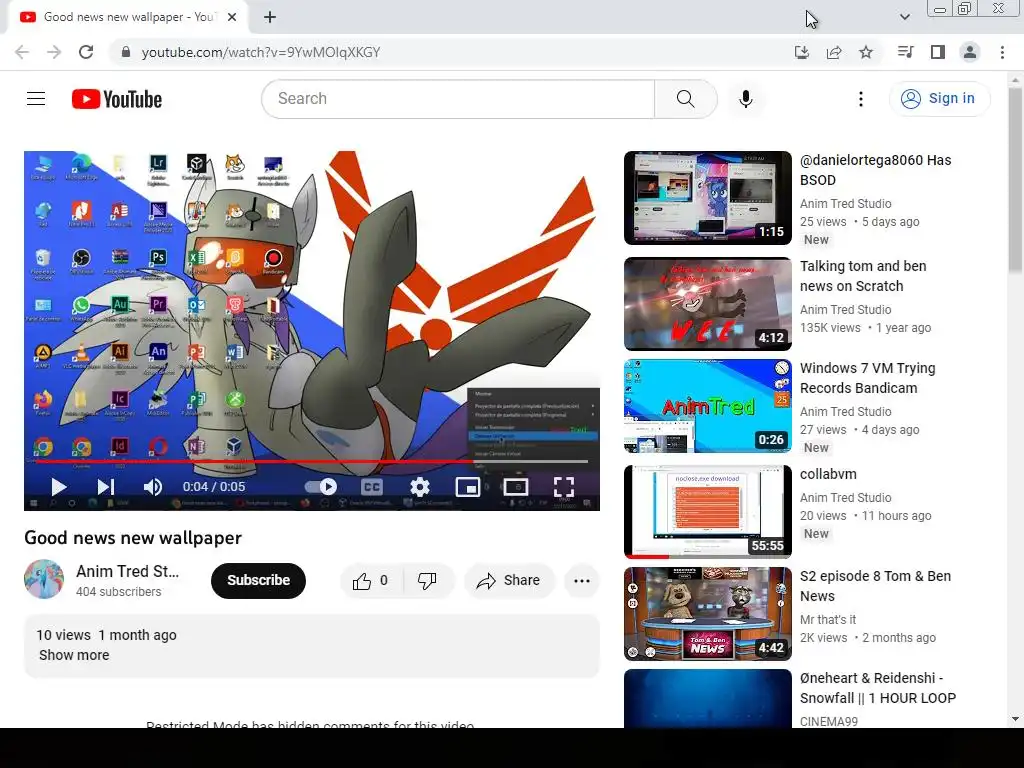Skip to the next video
The height and width of the screenshot is (768, 1024).
click(106, 487)
